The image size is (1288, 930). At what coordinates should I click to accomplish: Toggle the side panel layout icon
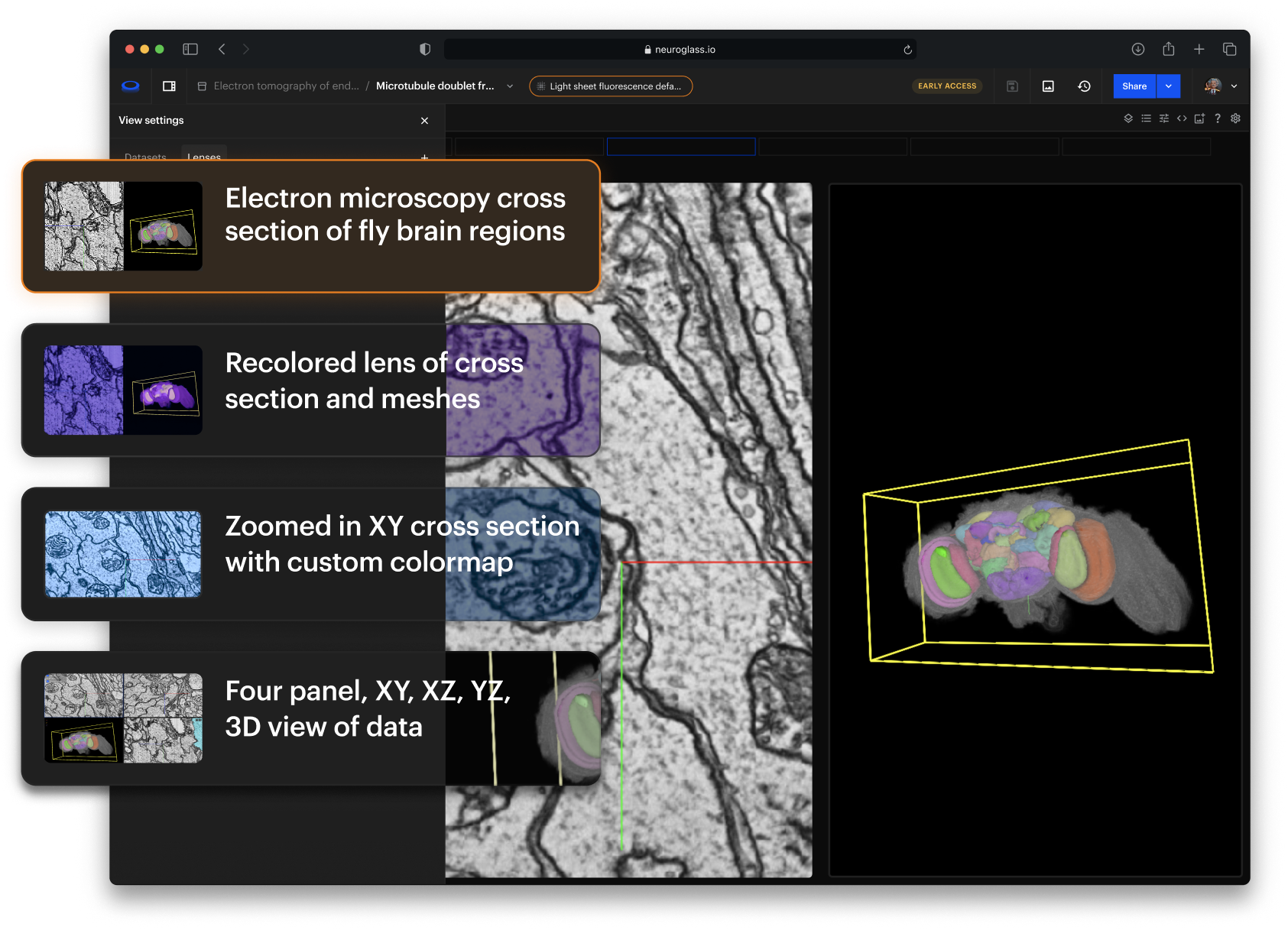(x=170, y=86)
